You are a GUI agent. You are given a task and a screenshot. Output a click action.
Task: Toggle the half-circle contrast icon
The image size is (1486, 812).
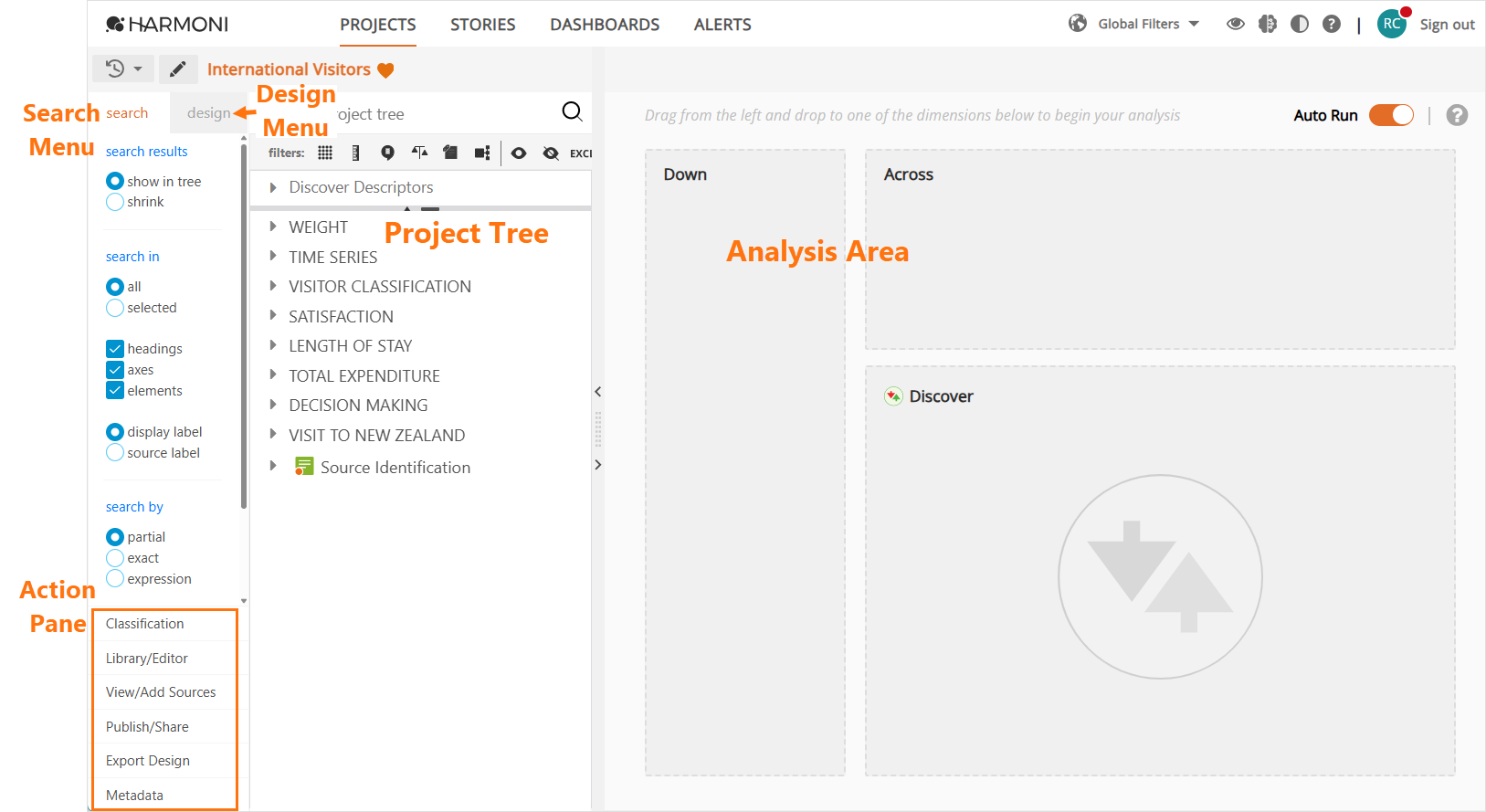click(x=1300, y=24)
